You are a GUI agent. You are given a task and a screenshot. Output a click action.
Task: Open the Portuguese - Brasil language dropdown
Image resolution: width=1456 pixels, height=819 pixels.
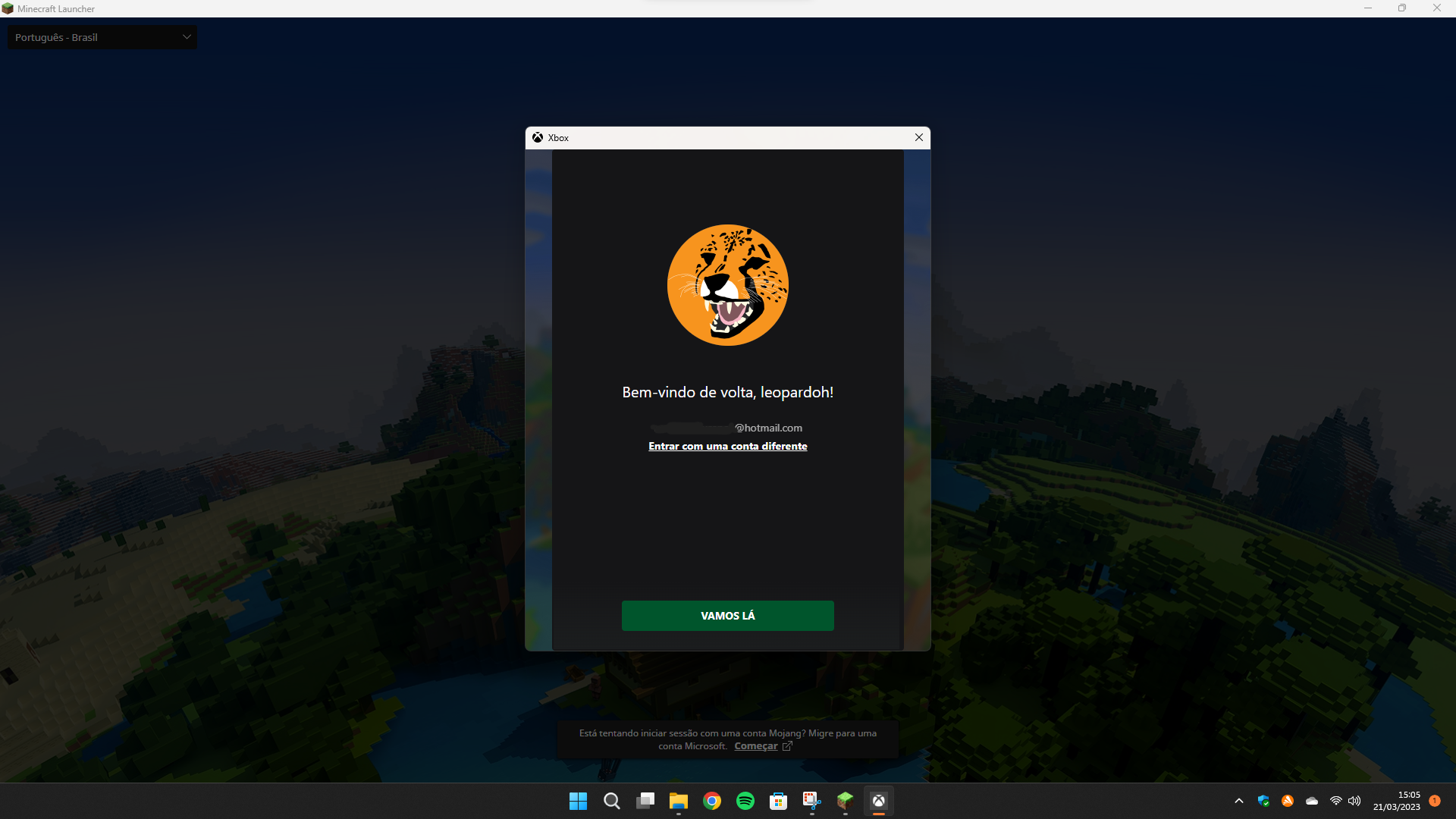[102, 37]
